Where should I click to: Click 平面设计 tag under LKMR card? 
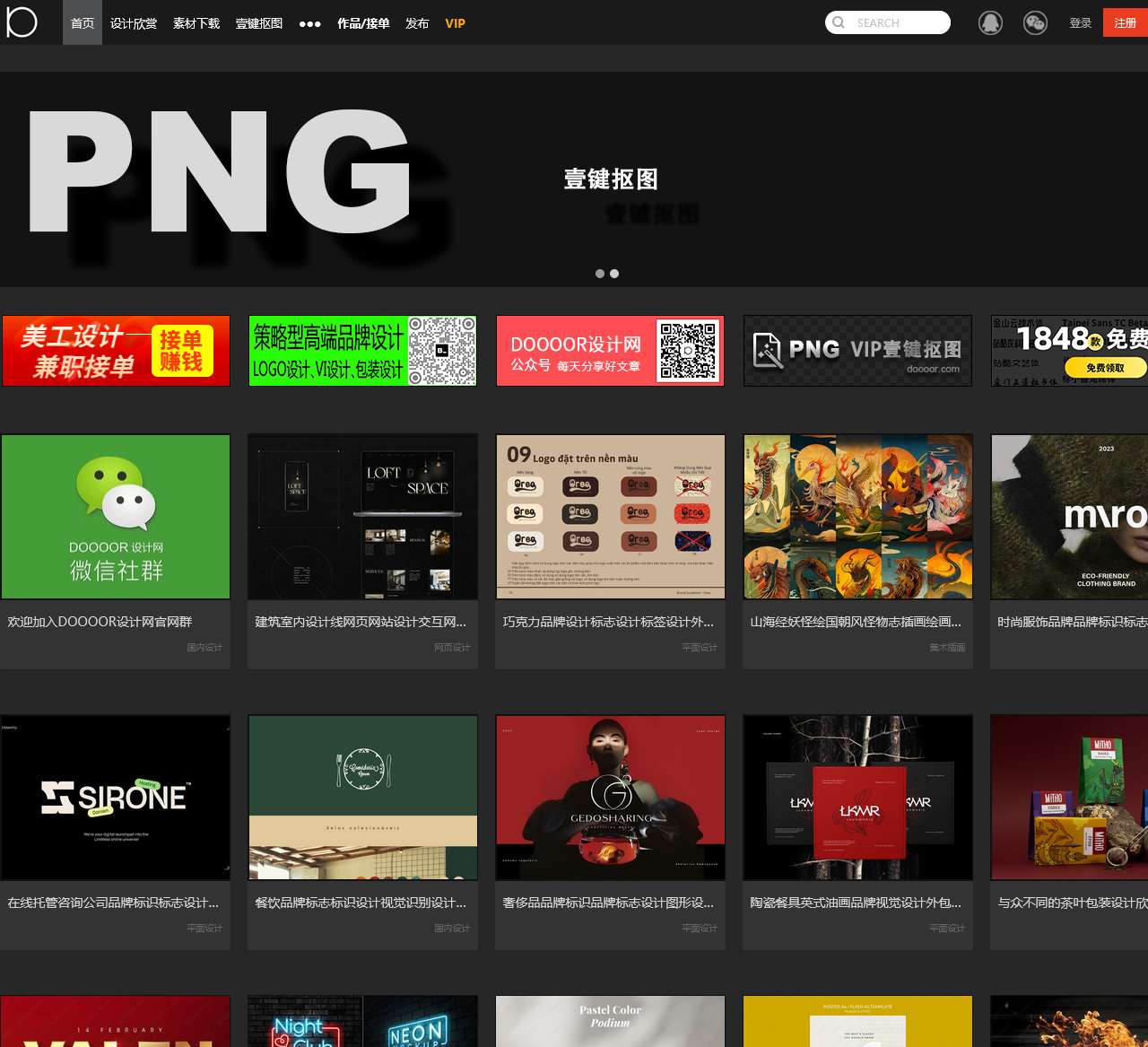947,929
